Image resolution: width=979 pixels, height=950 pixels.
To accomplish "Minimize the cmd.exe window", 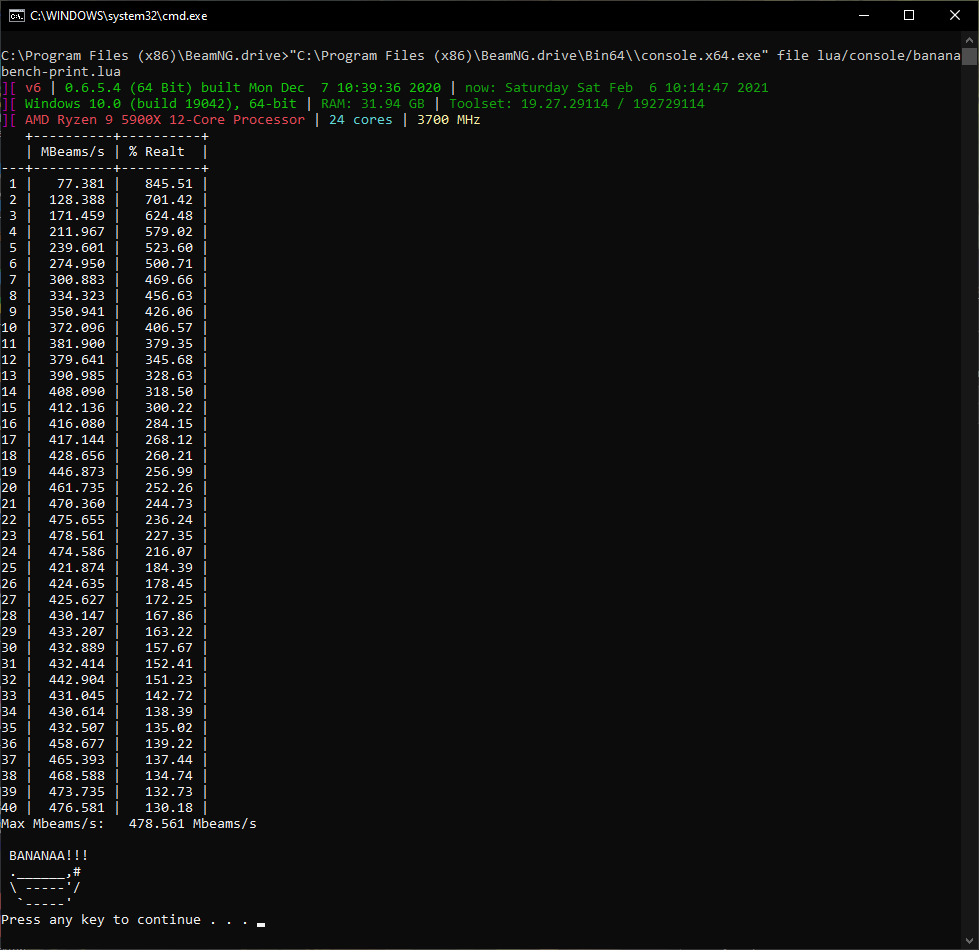I will click(864, 16).
